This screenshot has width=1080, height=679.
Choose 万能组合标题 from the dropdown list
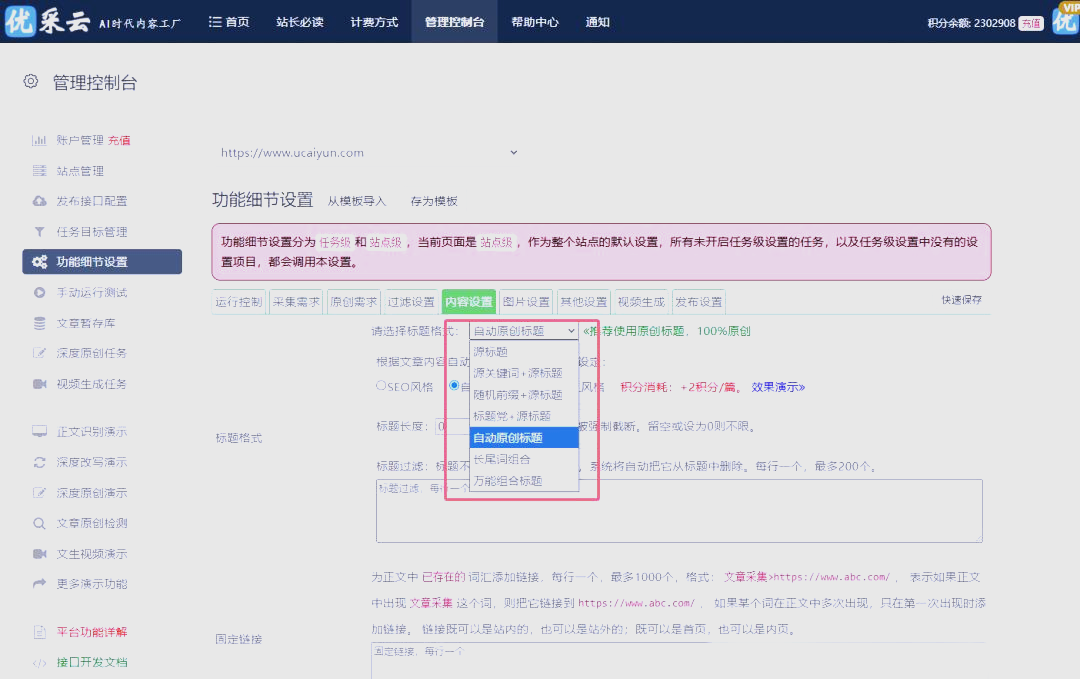click(507, 481)
